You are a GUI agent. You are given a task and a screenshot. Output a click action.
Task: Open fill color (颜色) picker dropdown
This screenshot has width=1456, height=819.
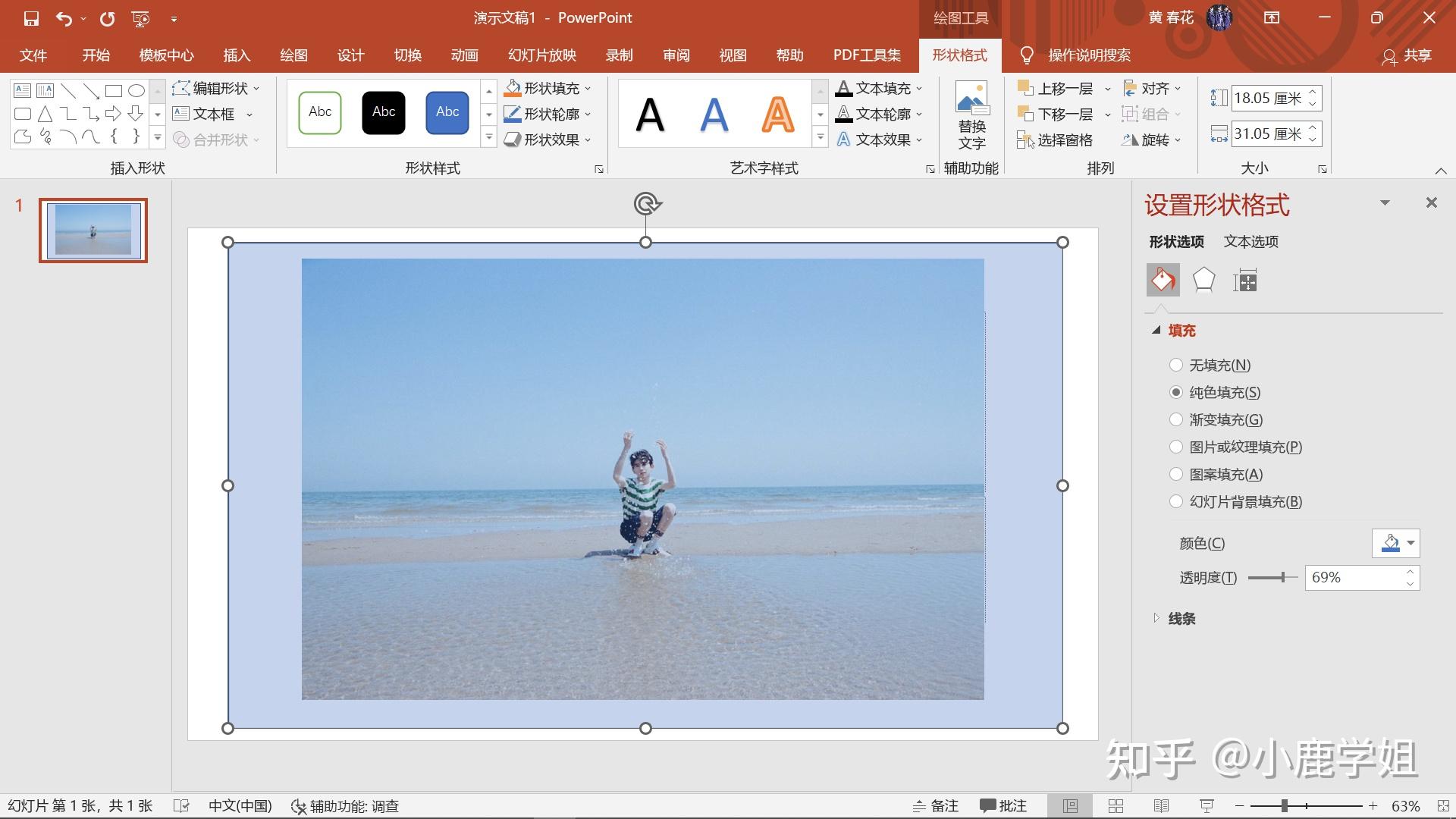pos(1410,543)
